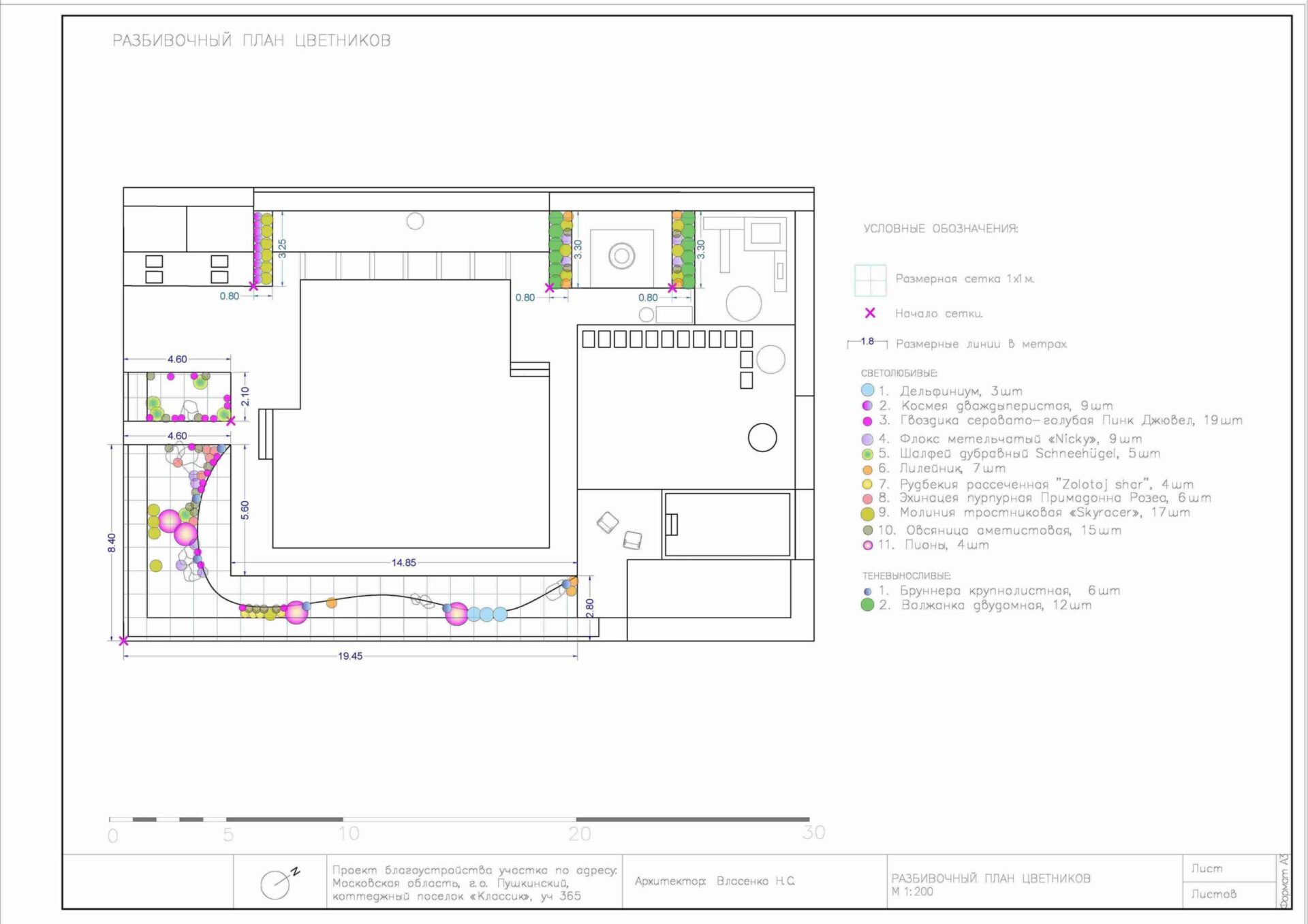Click the green Волжанка двудомная legend circle
Viewport: 1308px width, 924px height.
(867, 605)
